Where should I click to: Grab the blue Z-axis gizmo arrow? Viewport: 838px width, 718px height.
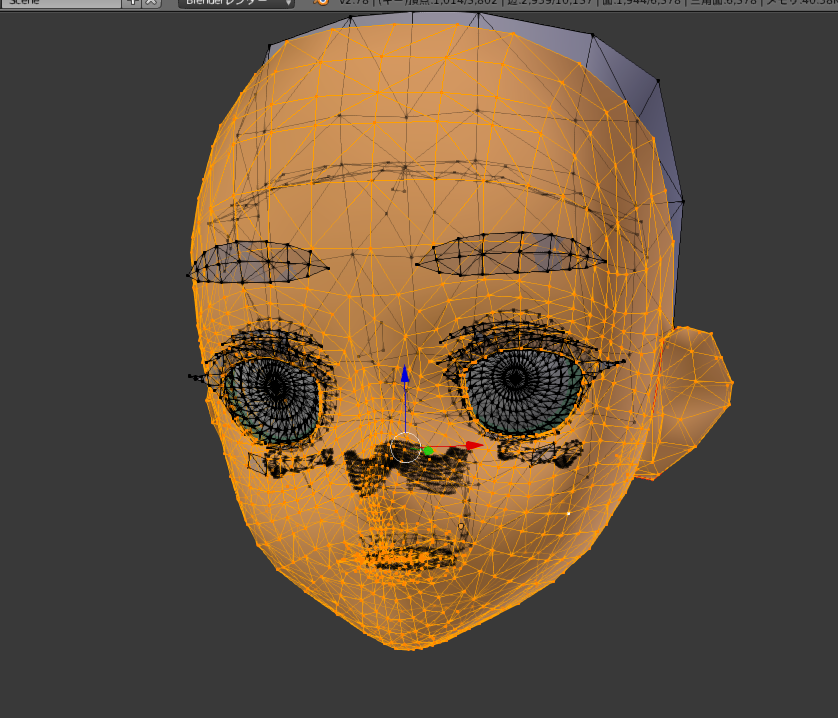coord(405,374)
